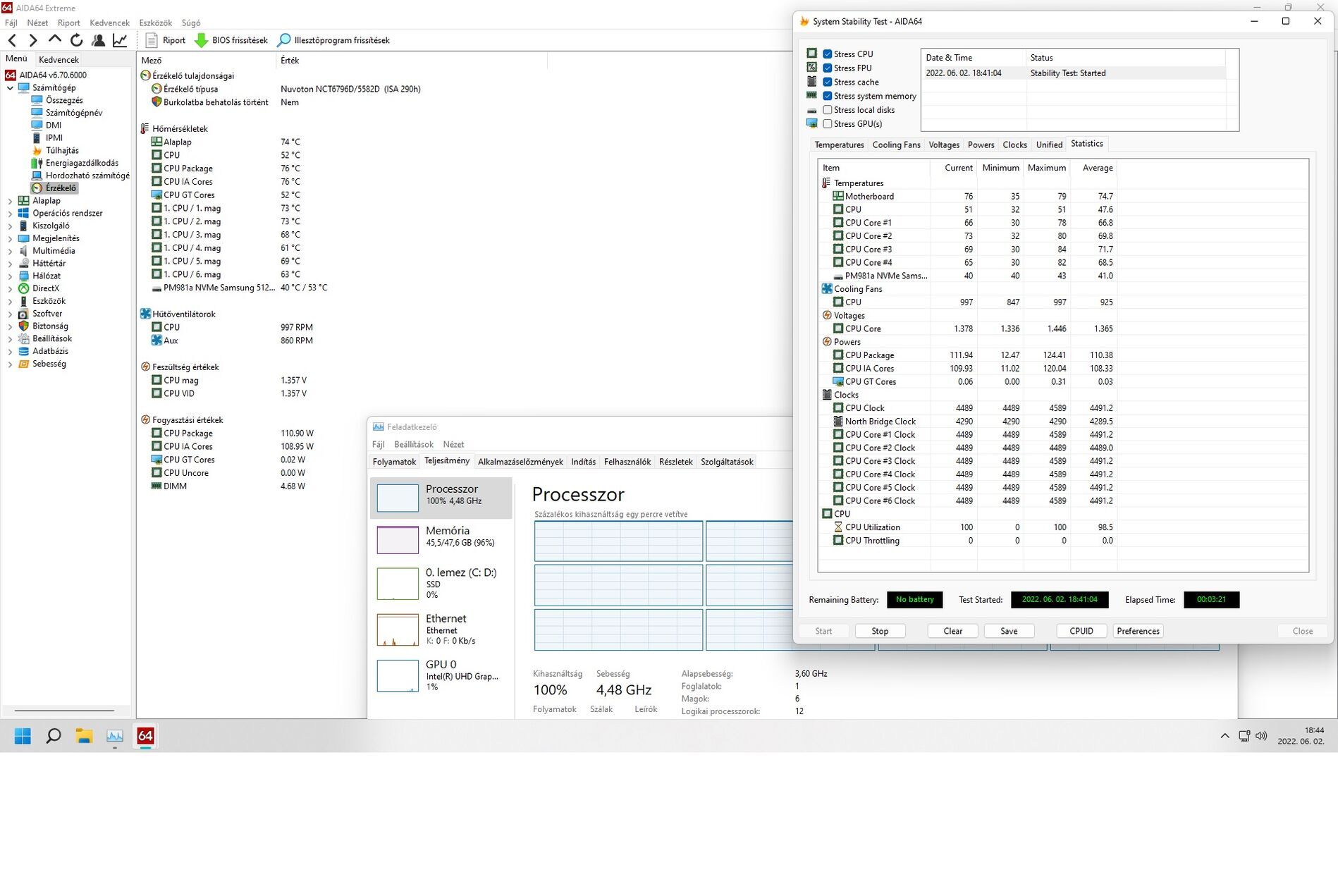Click BIOS frissítések green arrow icon
The height and width of the screenshot is (896, 1338).
[x=202, y=40]
